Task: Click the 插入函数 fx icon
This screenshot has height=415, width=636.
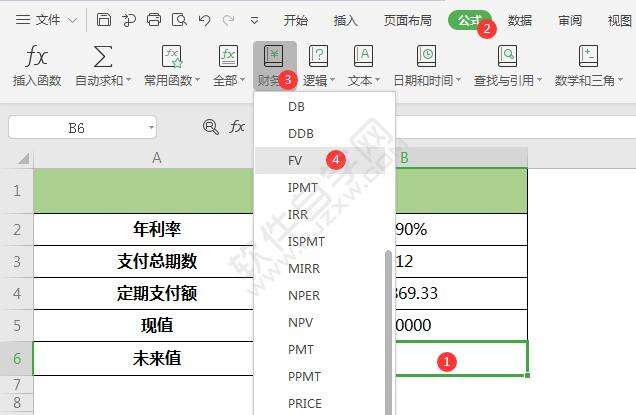Action: (x=37, y=56)
